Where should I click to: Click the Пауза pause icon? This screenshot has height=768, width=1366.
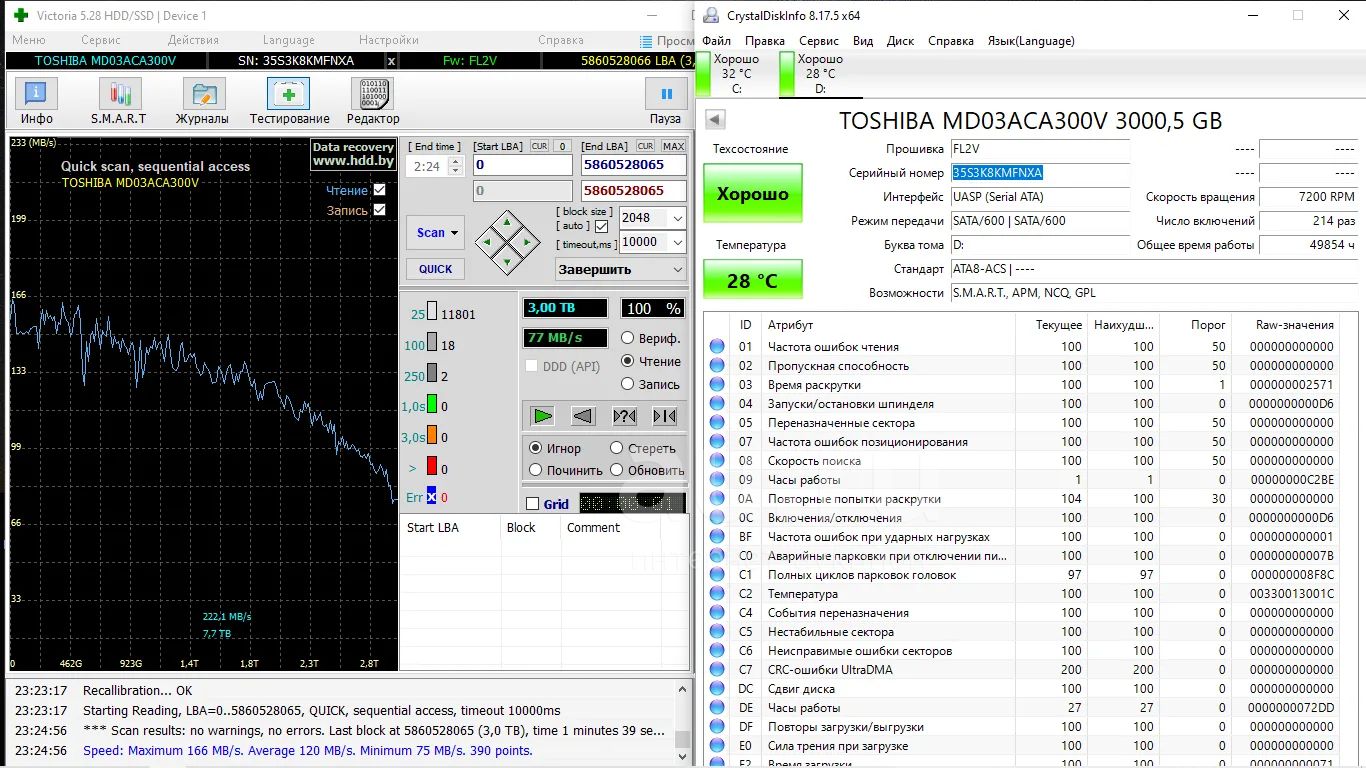tap(666, 95)
